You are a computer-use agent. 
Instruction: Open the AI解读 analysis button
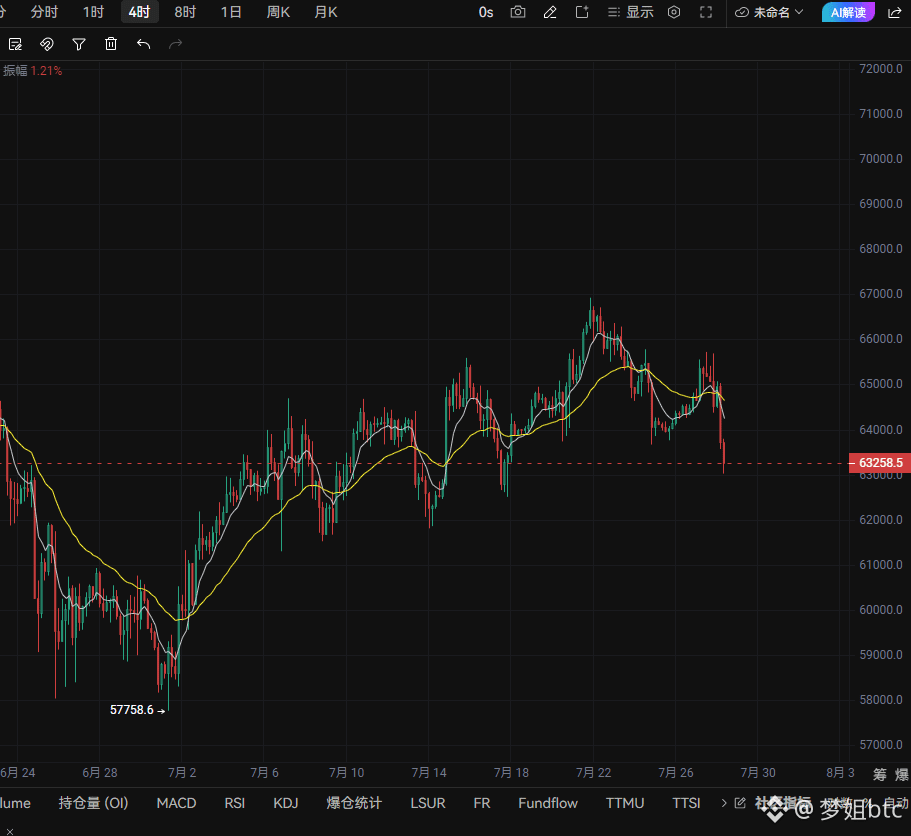(x=848, y=12)
